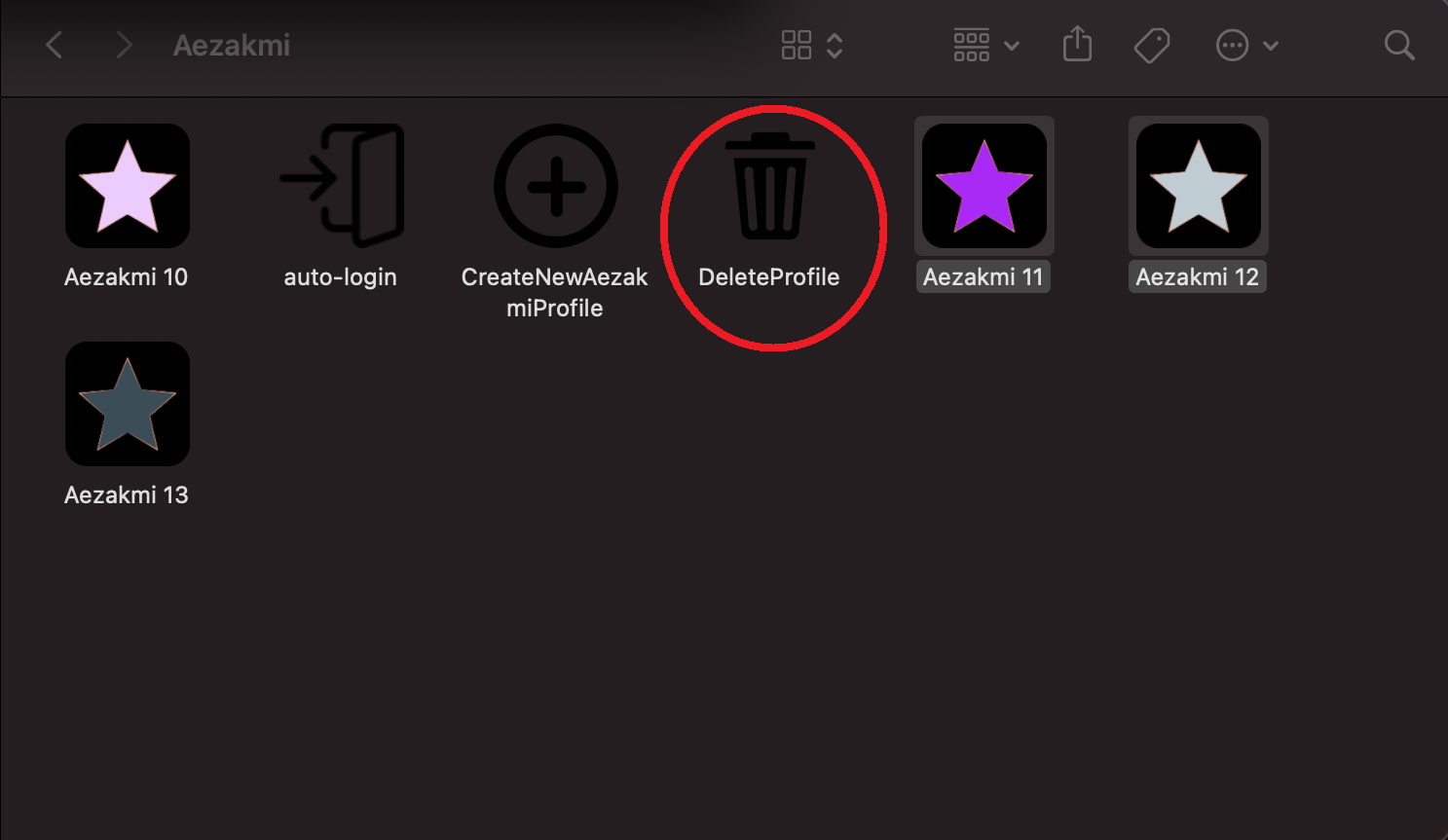Open view mode up-down chevron selector
The image size is (1448, 840).
tap(835, 45)
